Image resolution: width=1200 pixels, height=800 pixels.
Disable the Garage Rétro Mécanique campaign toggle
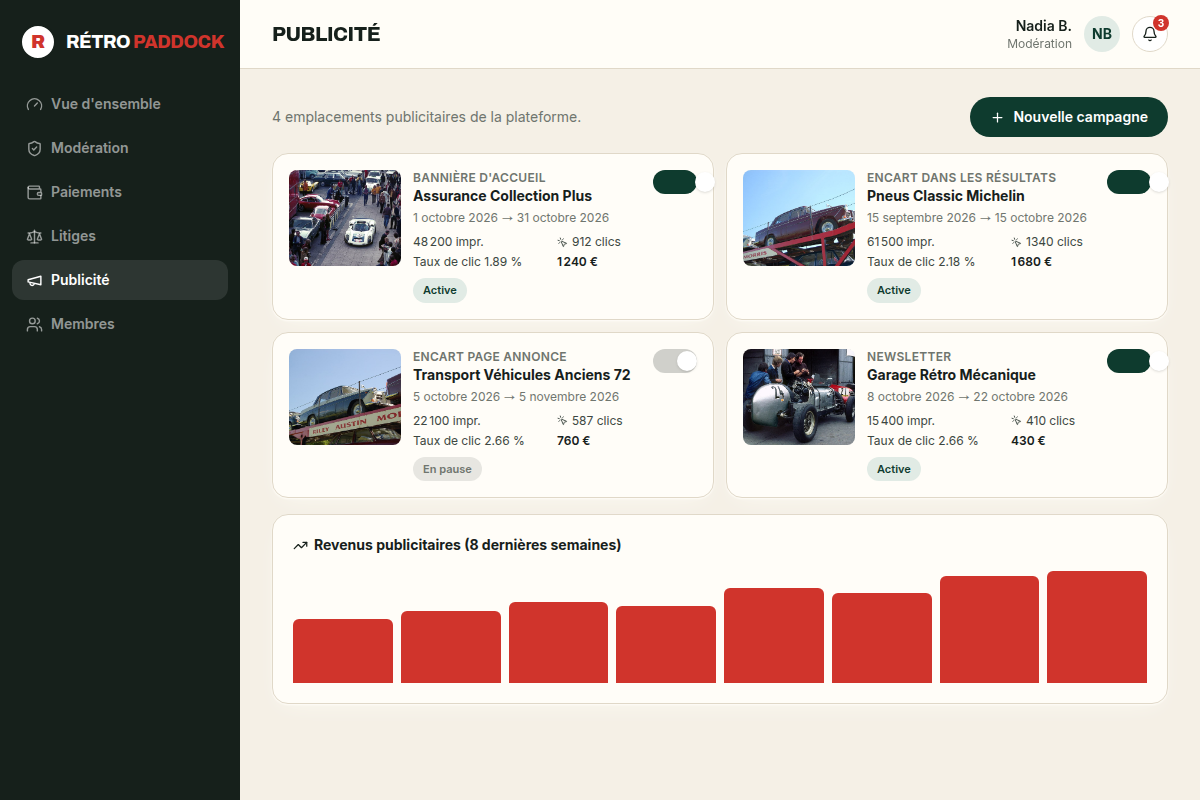point(1129,361)
